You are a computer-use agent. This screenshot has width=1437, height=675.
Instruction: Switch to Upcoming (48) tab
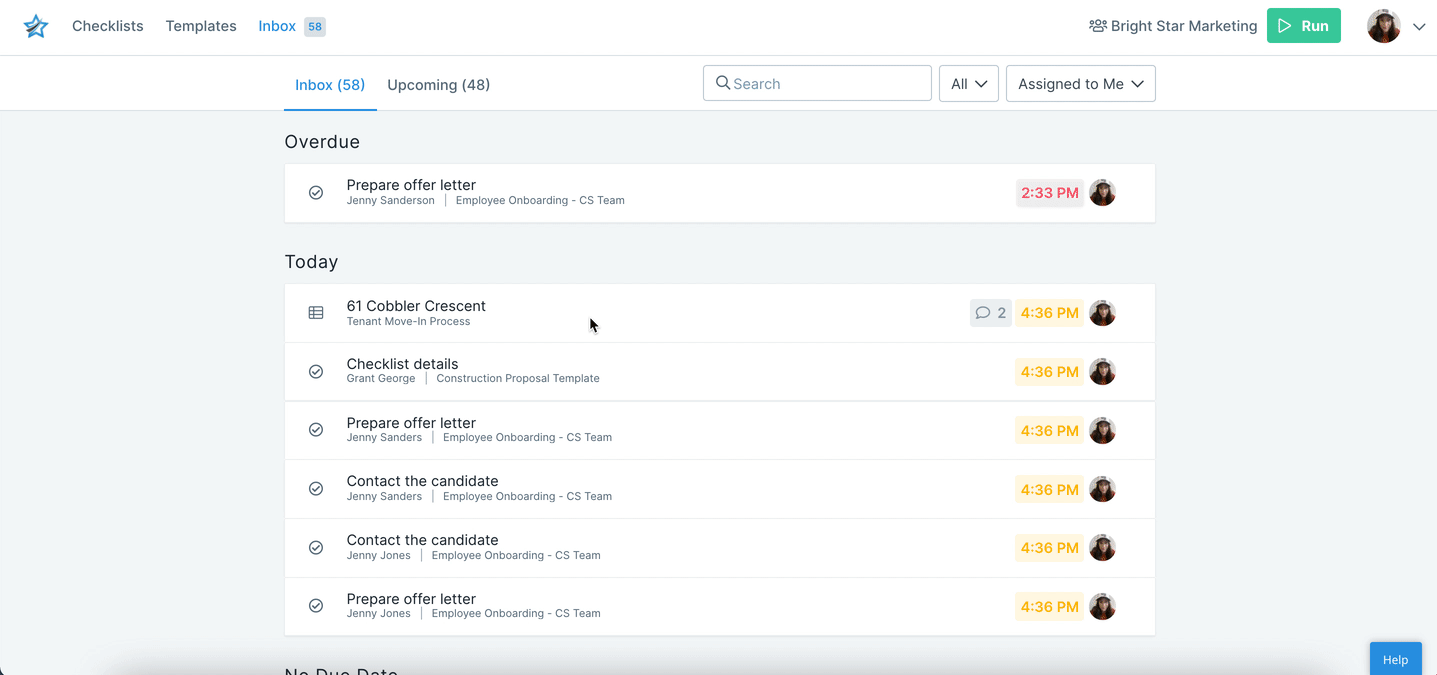439,85
